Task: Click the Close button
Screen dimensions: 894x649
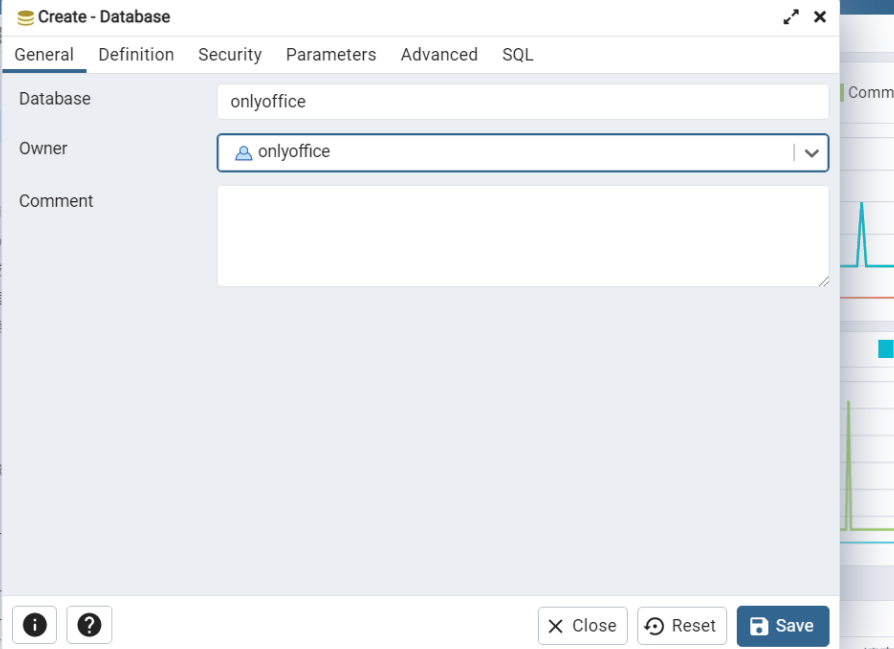Action: 583,626
